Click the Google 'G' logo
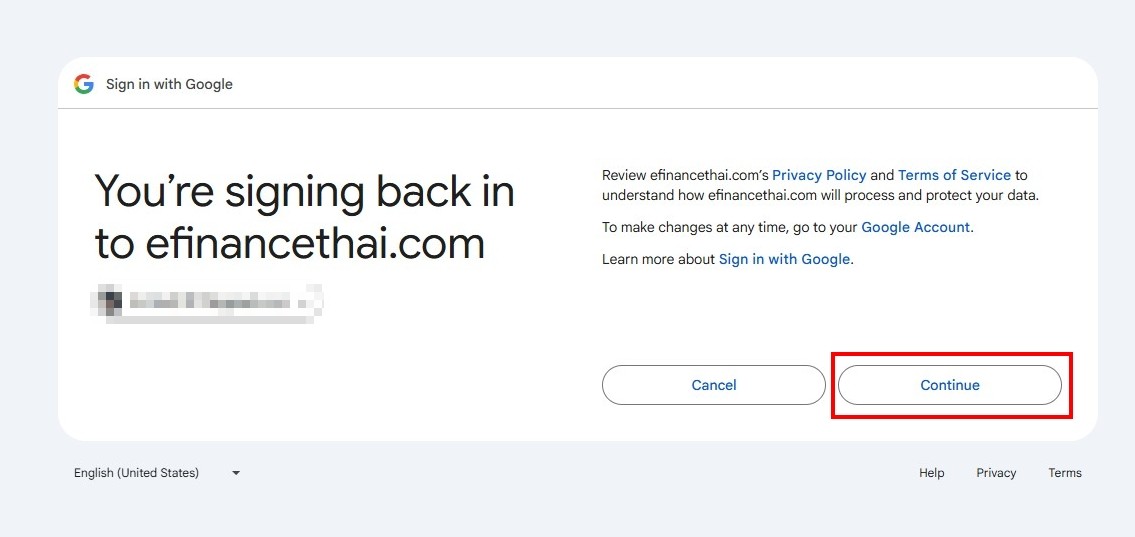Screen dimensions: 1135x537 tap(84, 84)
